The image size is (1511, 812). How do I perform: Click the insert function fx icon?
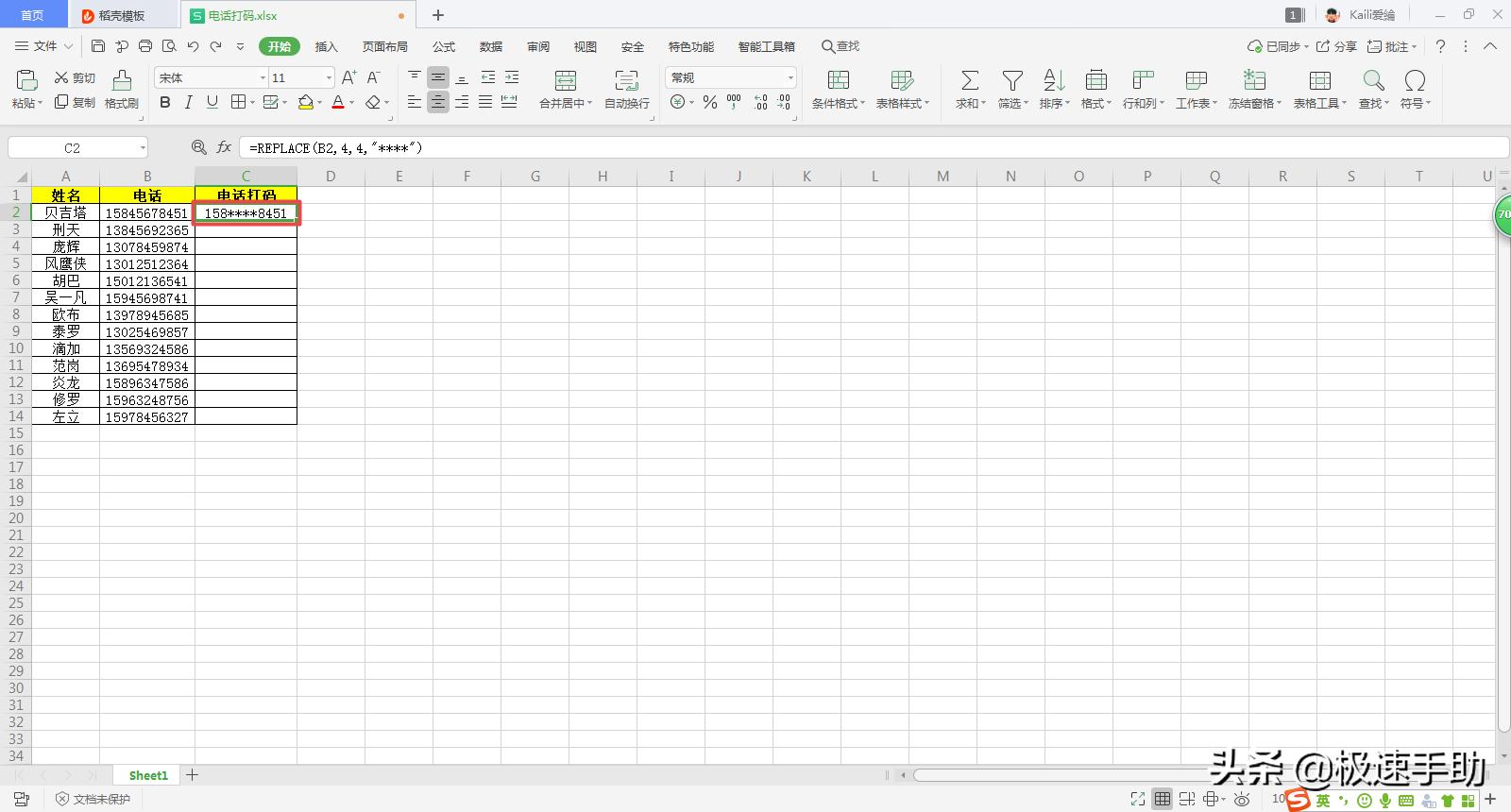tap(224, 147)
